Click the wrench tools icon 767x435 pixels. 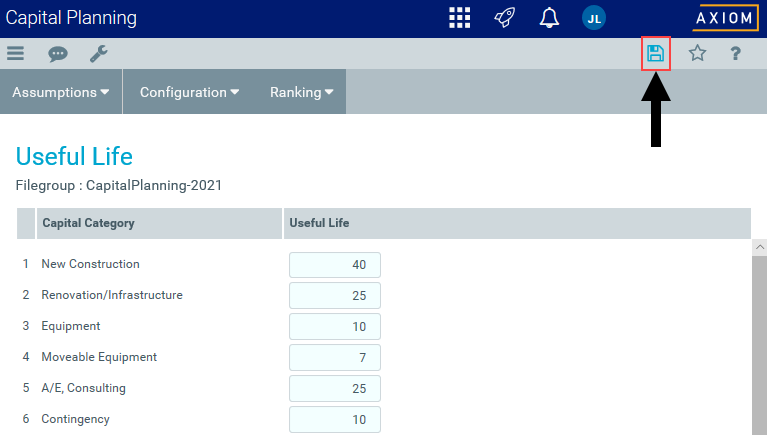click(x=98, y=54)
